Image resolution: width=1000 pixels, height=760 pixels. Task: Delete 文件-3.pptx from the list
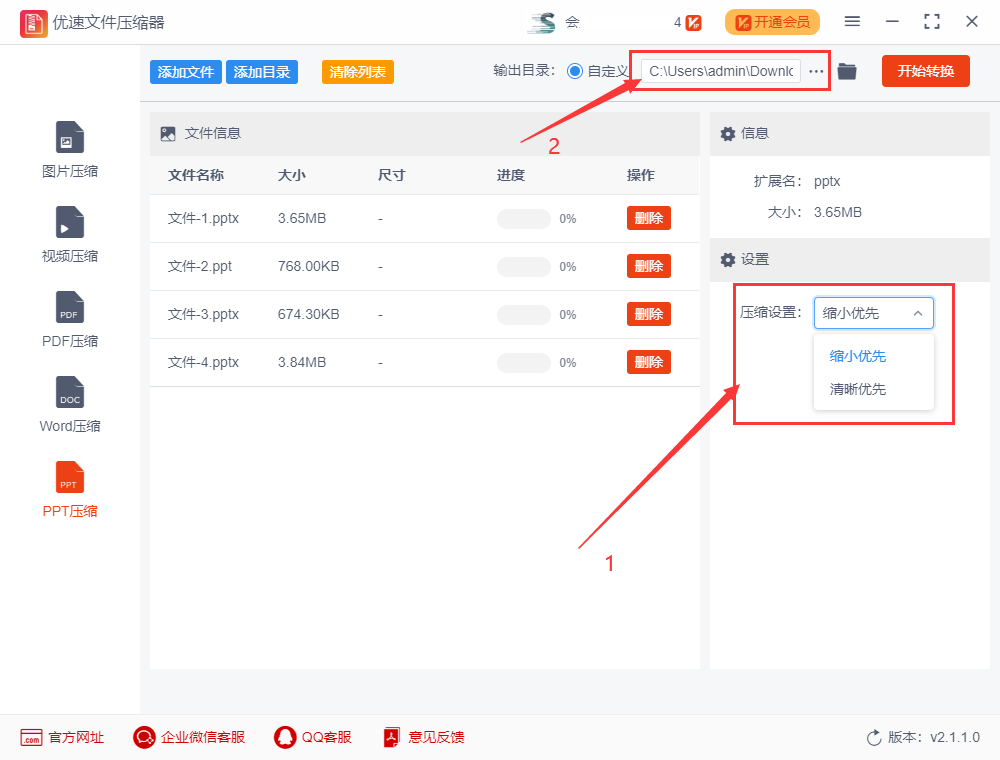pyautogui.click(x=648, y=314)
